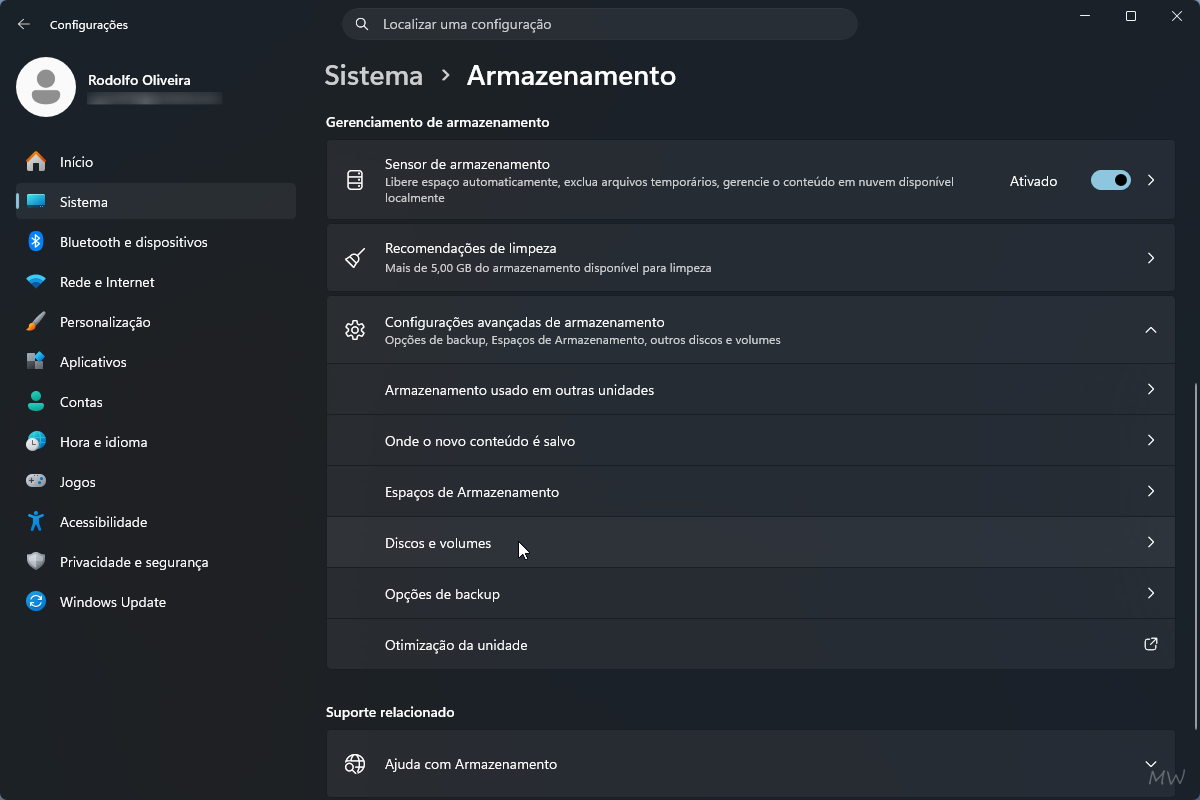Open Acessibilidade settings
The width and height of the screenshot is (1200, 800).
pyautogui.click(x=156, y=522)
